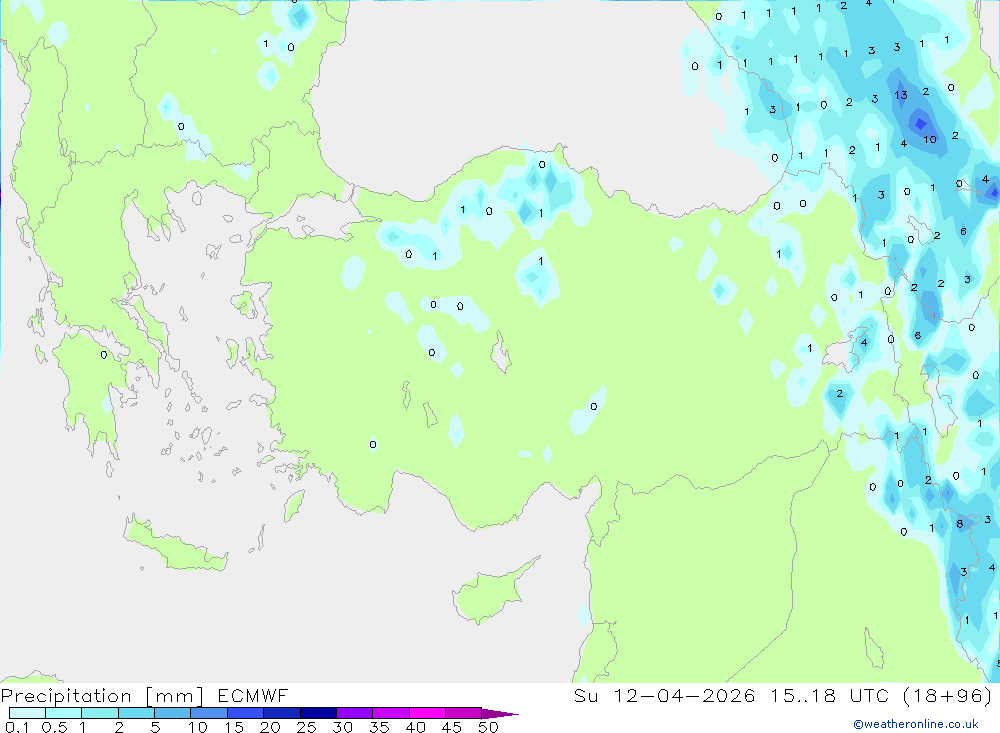Viewport: 1000px width, 733px height.
Task: Click the above-50 arrow tip of legend
Action: click(500, 714)
